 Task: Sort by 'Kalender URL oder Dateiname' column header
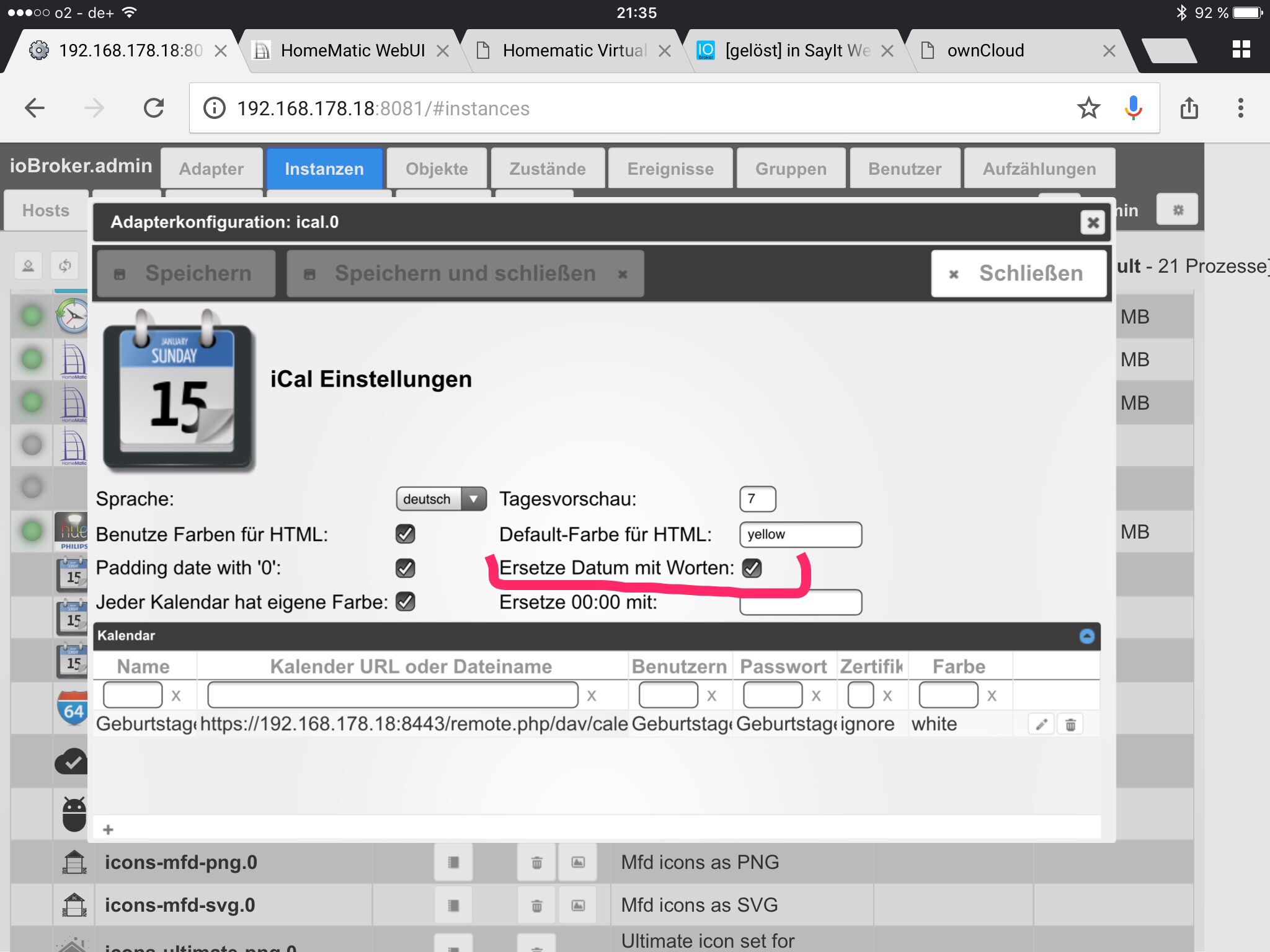pyautogui.click(x=411, y=666)
